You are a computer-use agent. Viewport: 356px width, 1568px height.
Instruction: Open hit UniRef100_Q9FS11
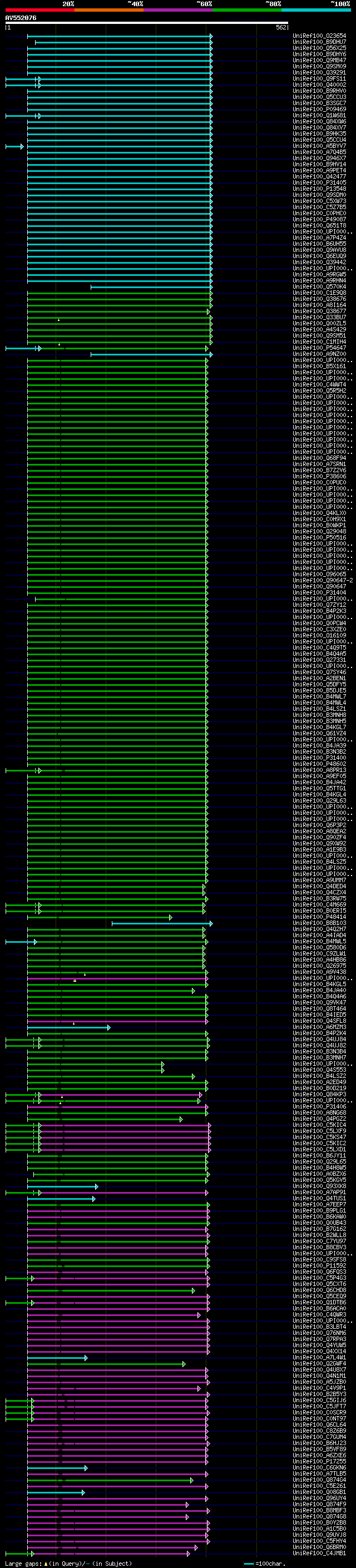tap(319, 78)
